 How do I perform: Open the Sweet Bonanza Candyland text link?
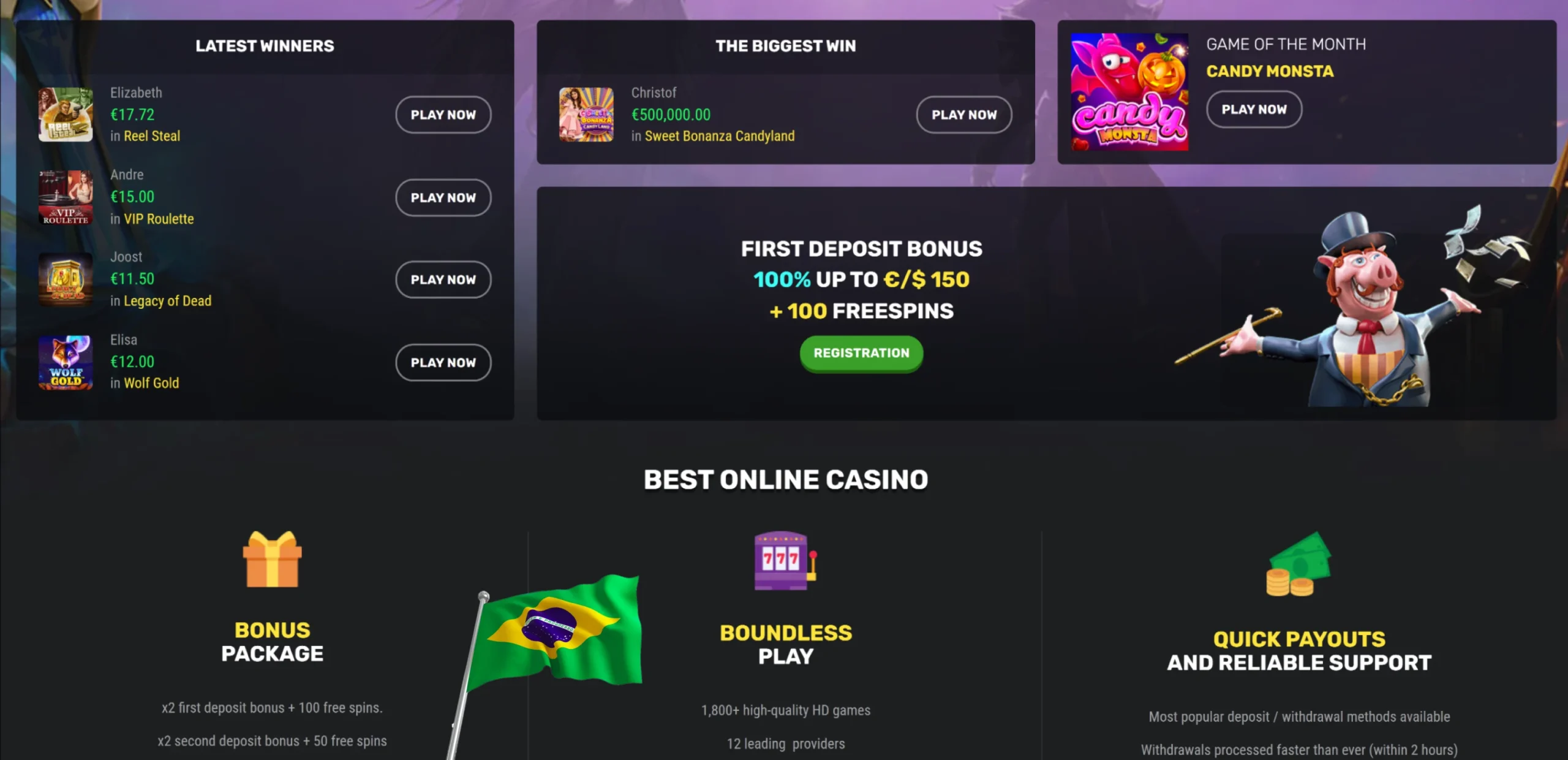(x=720, y=136)
